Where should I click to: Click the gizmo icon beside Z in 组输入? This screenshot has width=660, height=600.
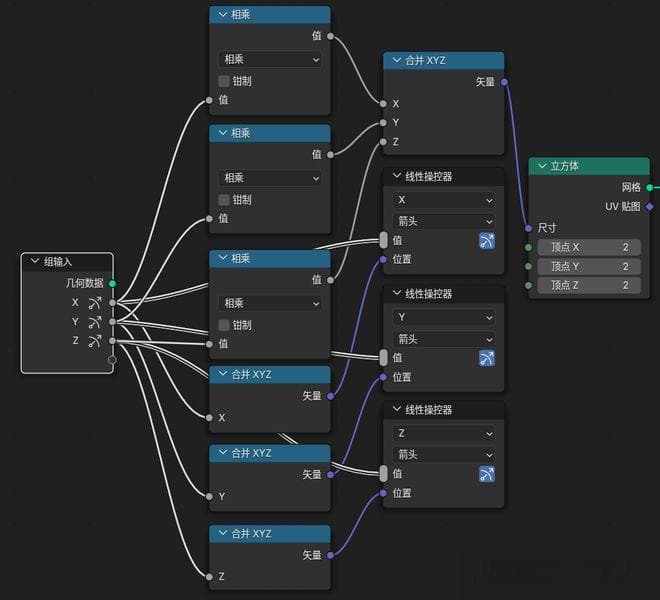tap(95, 341)
